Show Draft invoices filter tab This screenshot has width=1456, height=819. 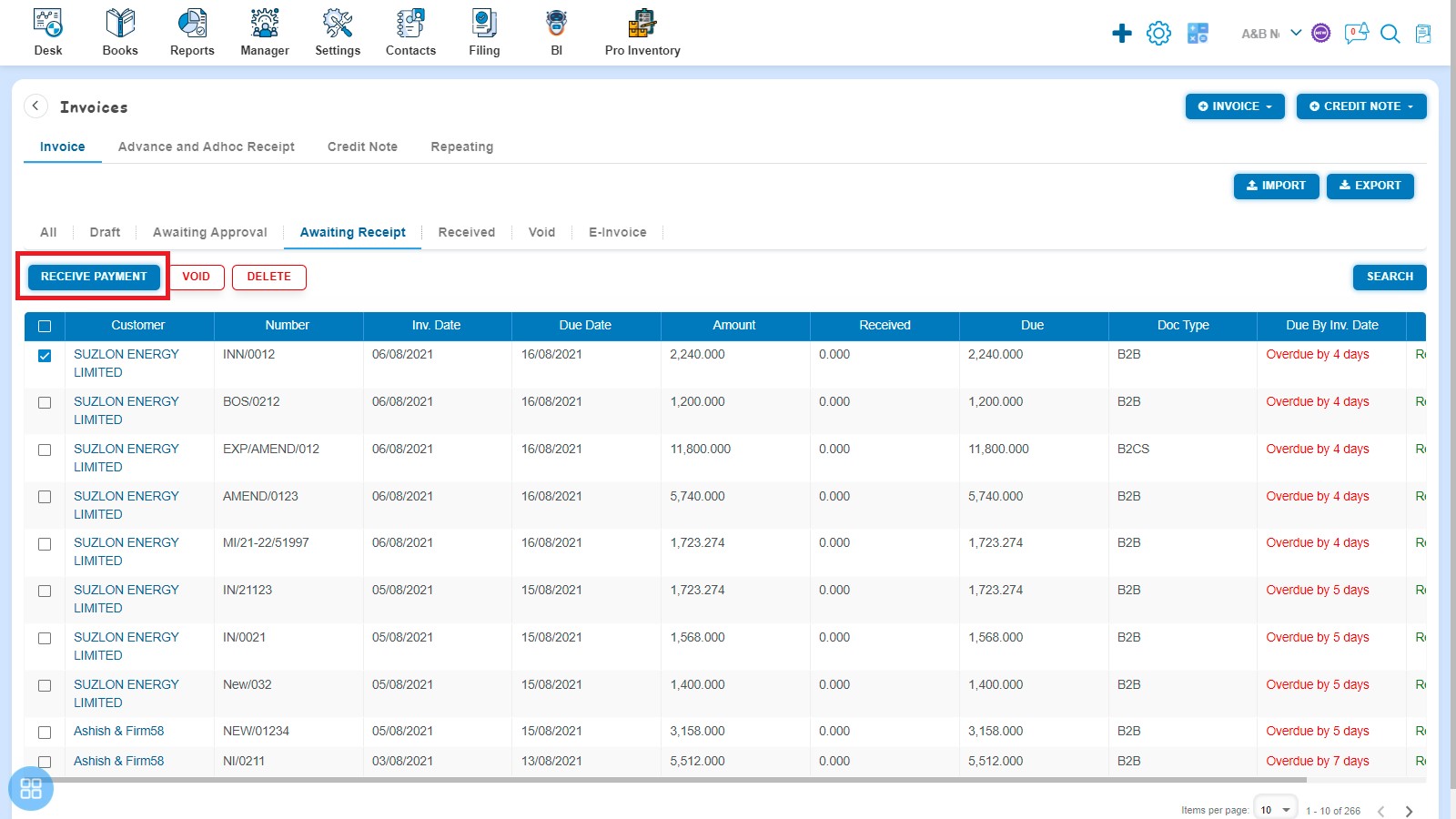click(x=105, y=232)
